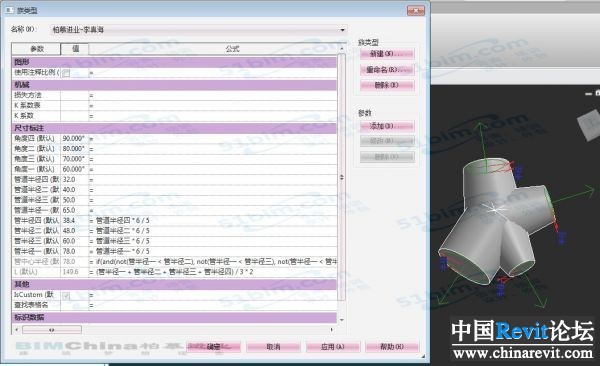The width and height of the screenshot is (600, 366).
Task: Select the K 系数 parameter row
Action: [174, 116]
